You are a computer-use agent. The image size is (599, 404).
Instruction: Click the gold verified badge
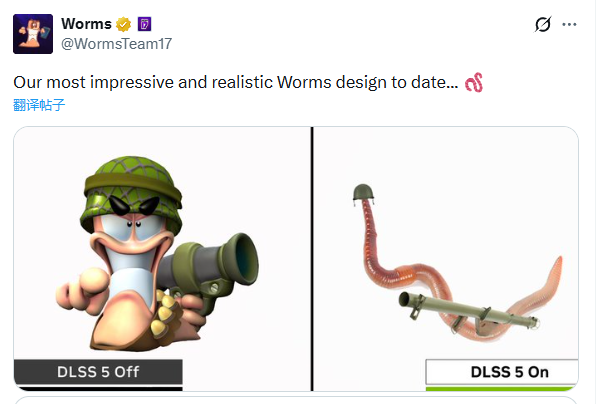click(x=123, y=24)
